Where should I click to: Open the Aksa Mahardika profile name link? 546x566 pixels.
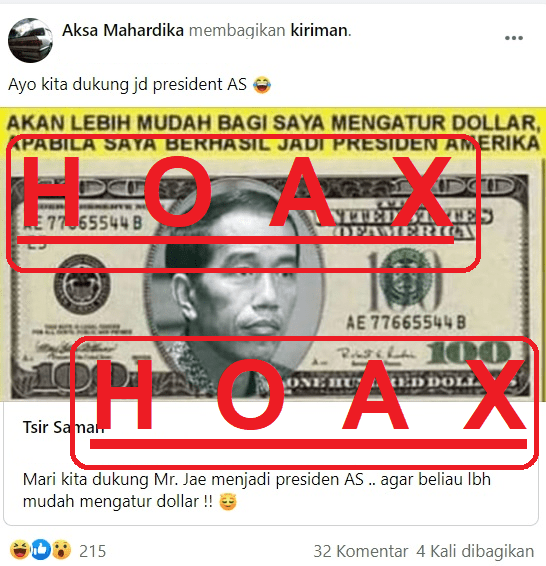123,30
